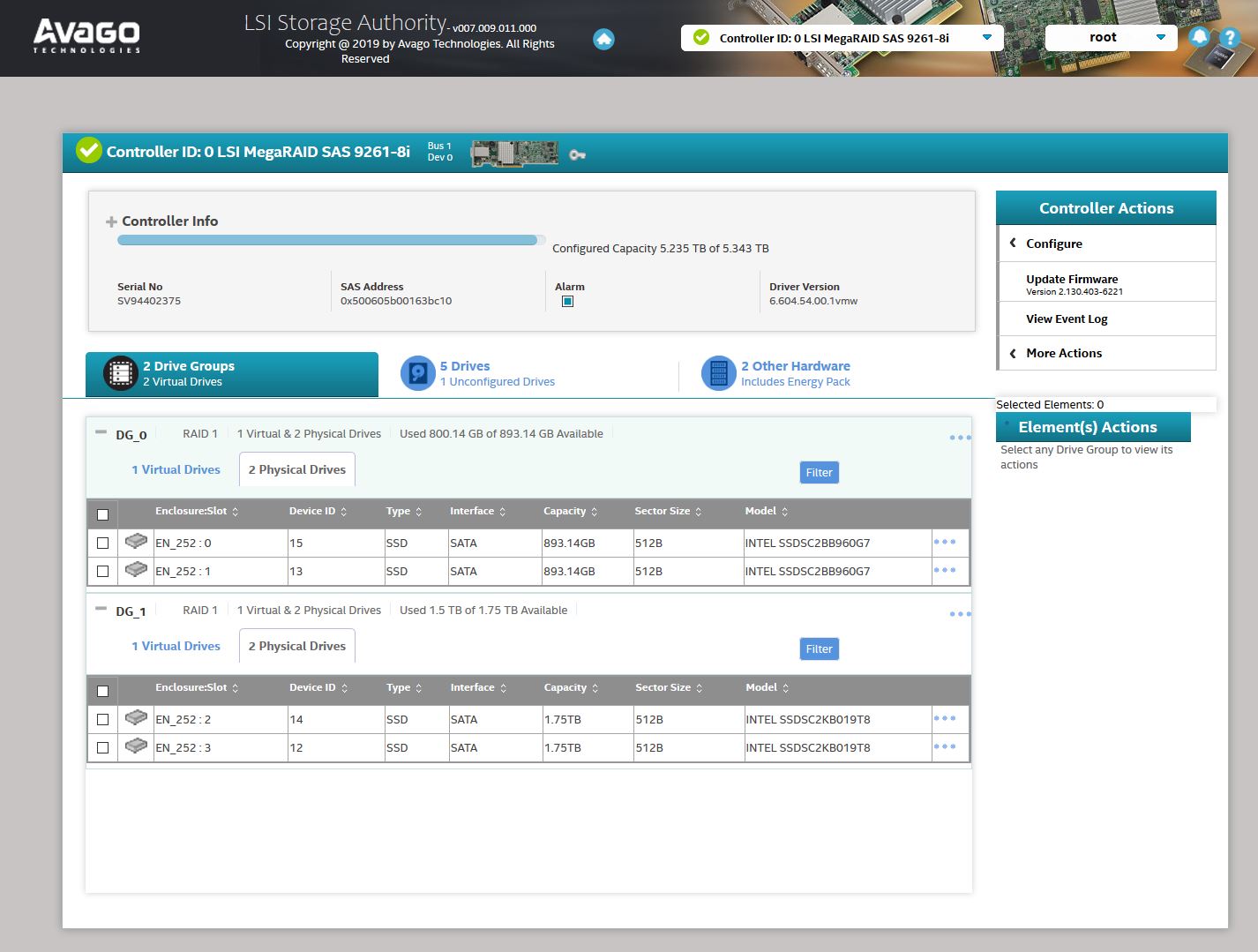Click the home icon in header

point(603,39)
